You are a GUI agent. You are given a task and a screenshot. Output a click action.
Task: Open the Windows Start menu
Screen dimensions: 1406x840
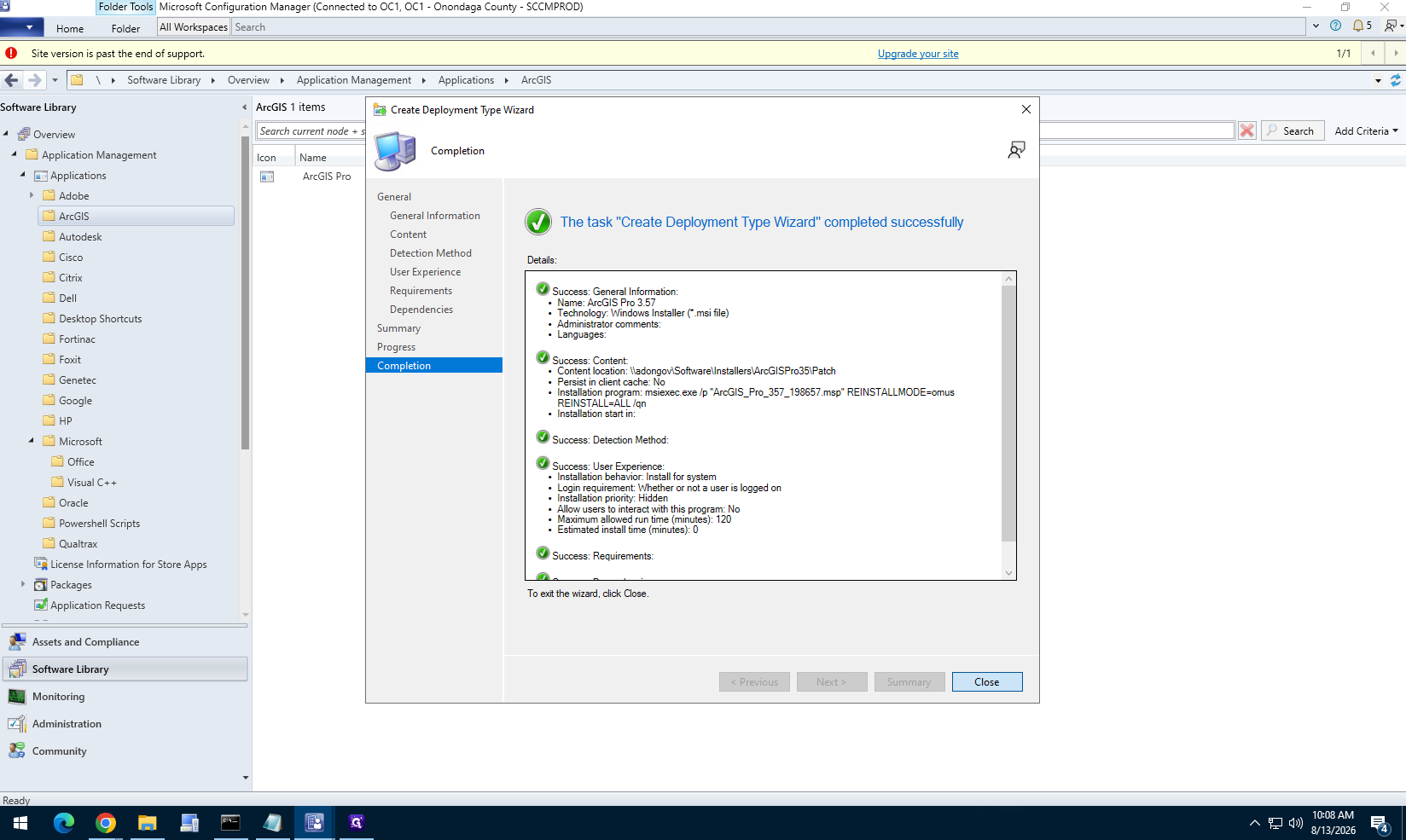[20, 823]
